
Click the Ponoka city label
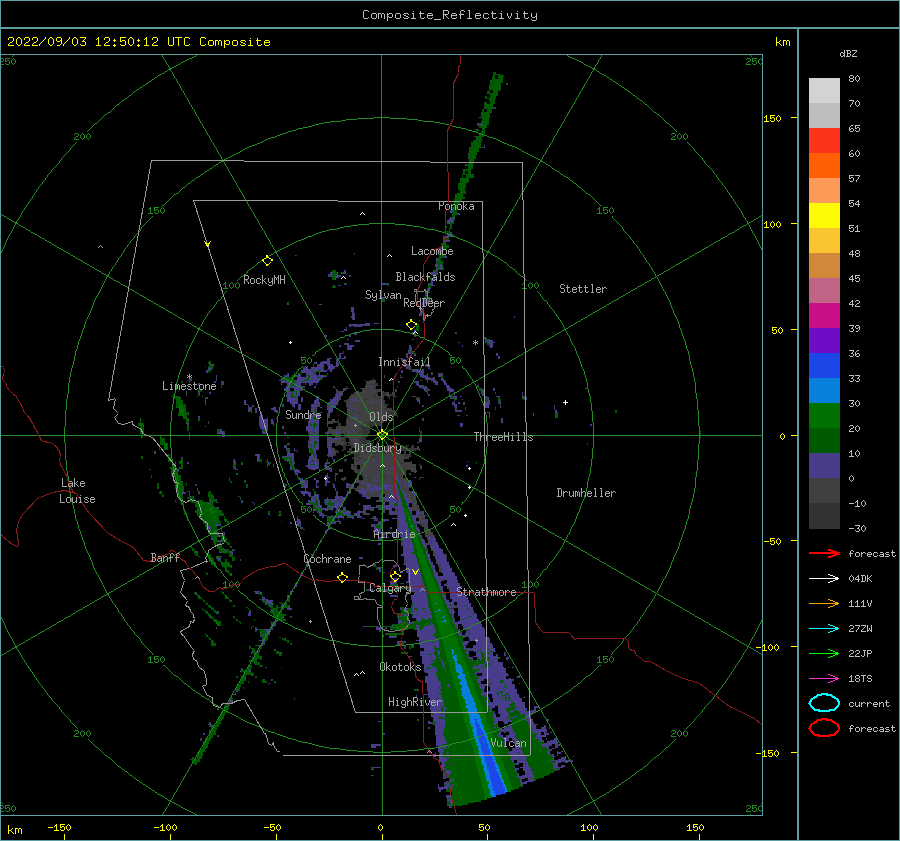[456, 206]
